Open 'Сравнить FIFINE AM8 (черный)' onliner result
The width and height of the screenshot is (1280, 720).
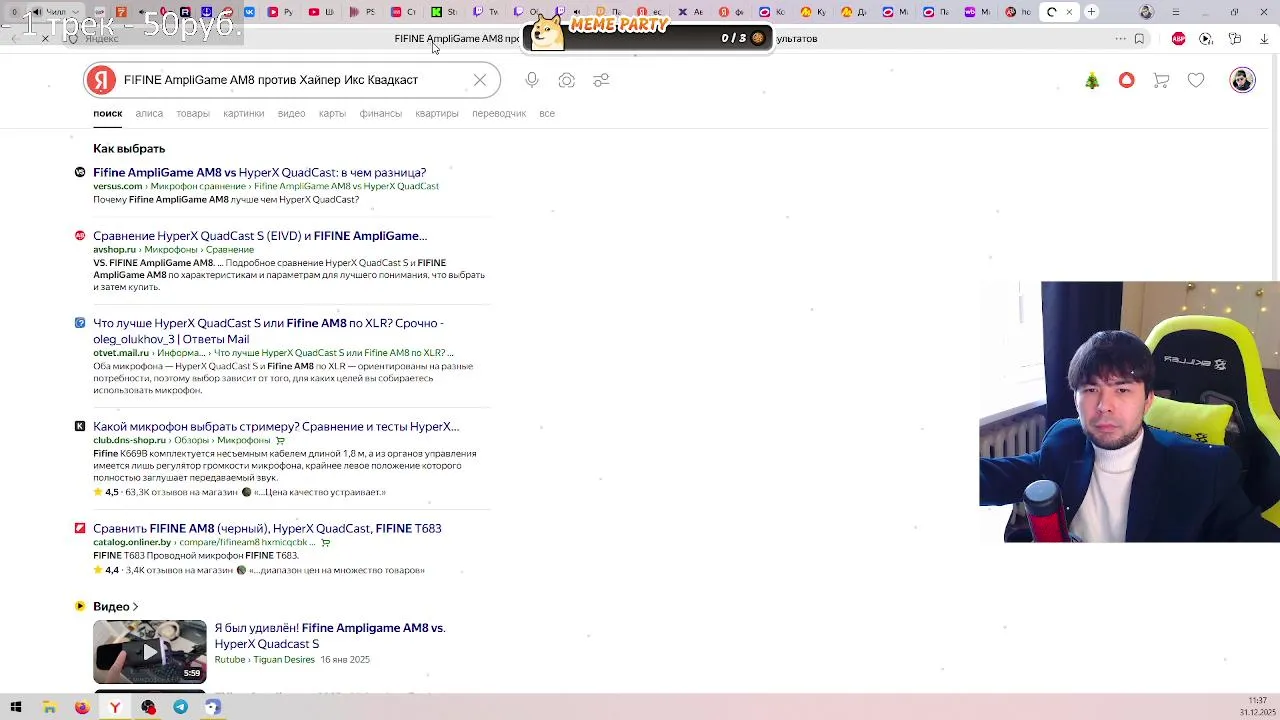[267, 528]
